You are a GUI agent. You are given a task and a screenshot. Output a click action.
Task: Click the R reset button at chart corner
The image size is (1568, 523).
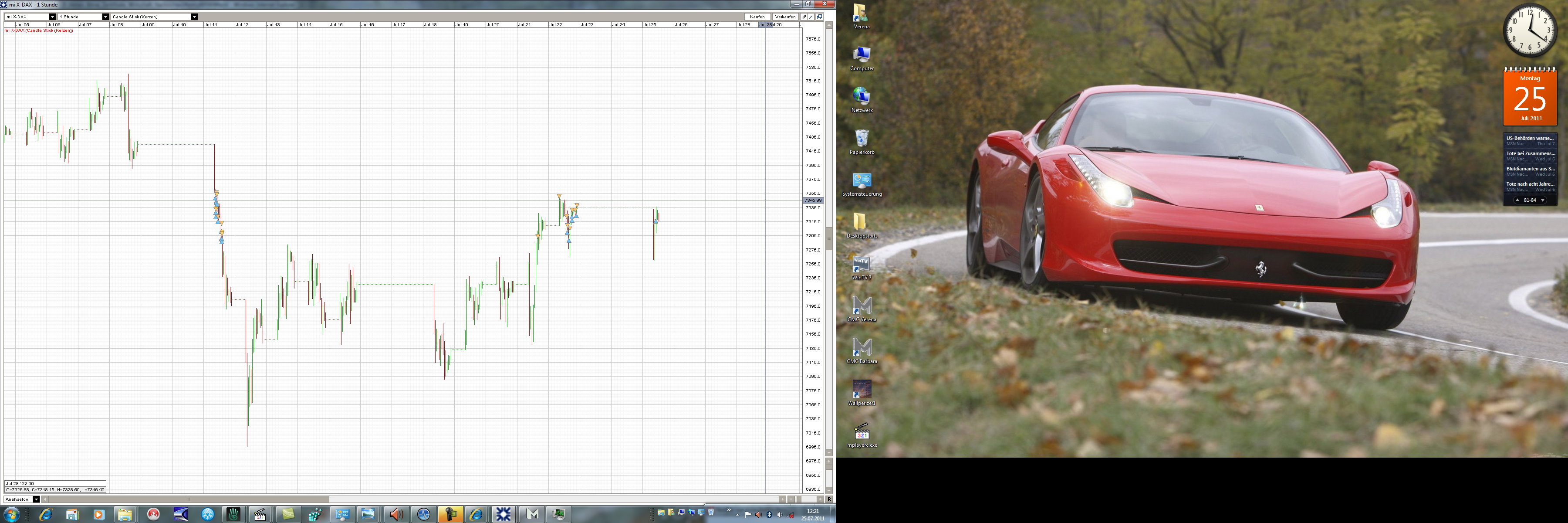(x=829, y=499)
